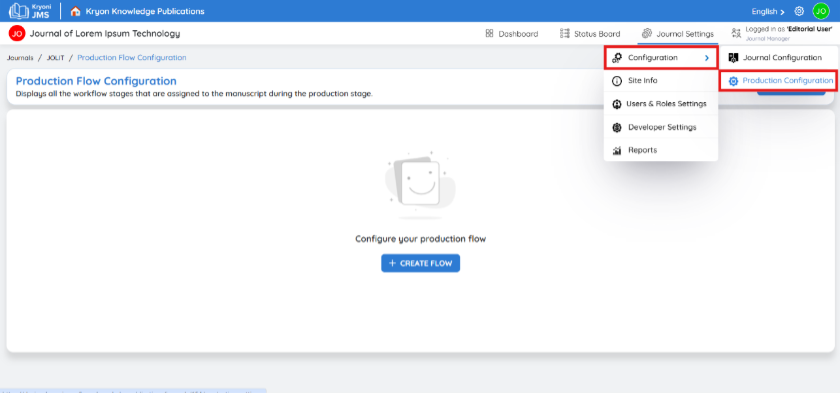Open the settings gear in top bar
Viewport: 840px width, 393px height.
tap(799, 11)
